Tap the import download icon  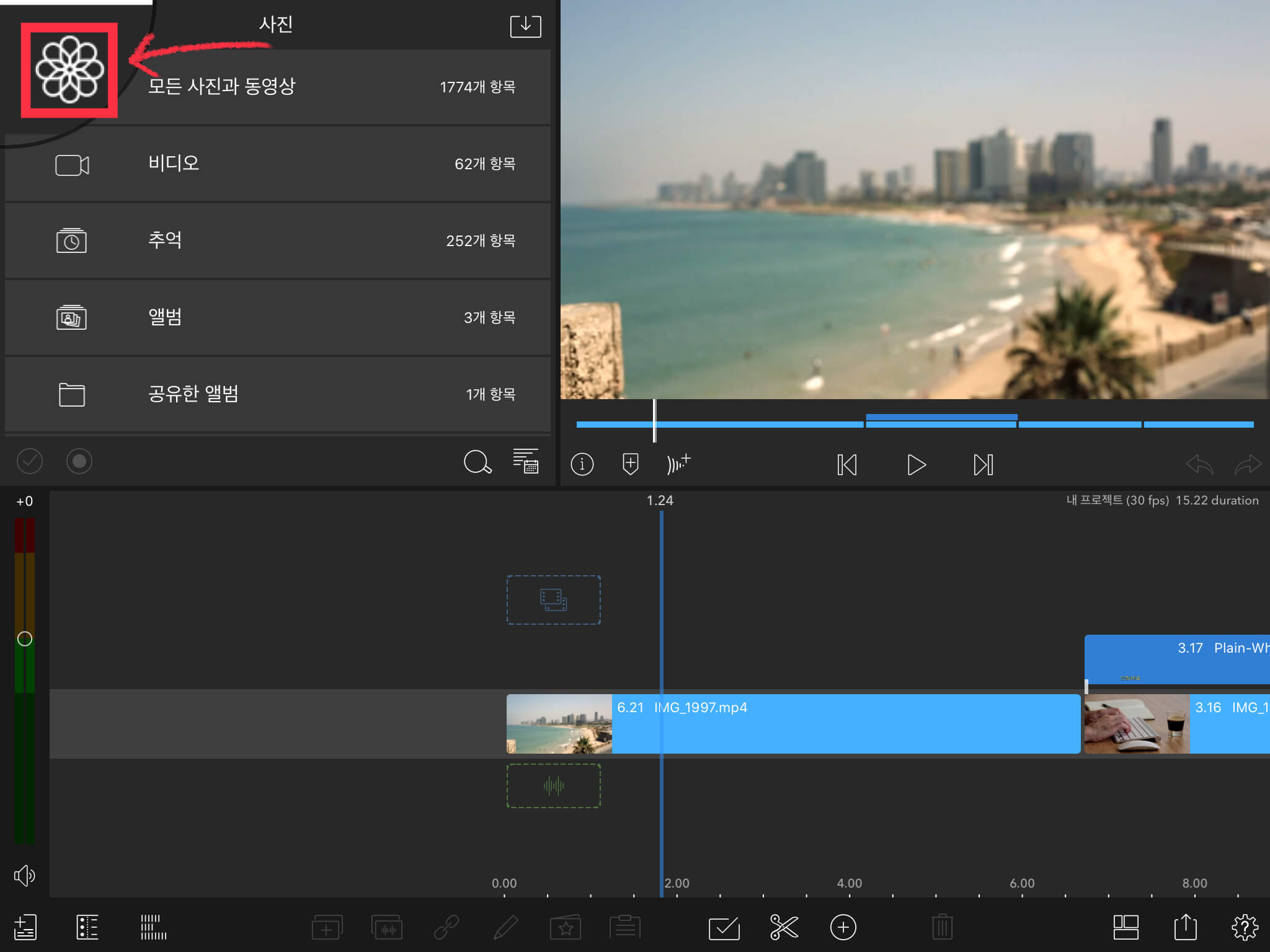pos(525,26)
